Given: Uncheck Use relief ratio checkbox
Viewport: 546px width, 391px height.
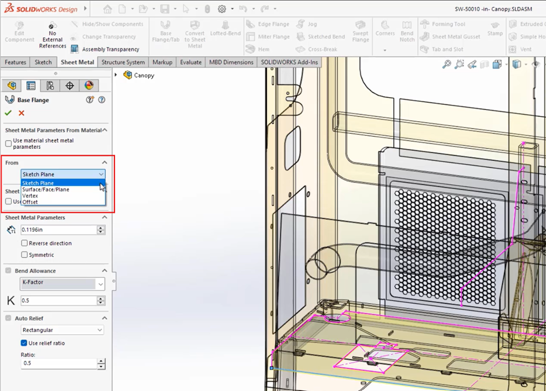Looking at the screenshot, I should (24, 343).
